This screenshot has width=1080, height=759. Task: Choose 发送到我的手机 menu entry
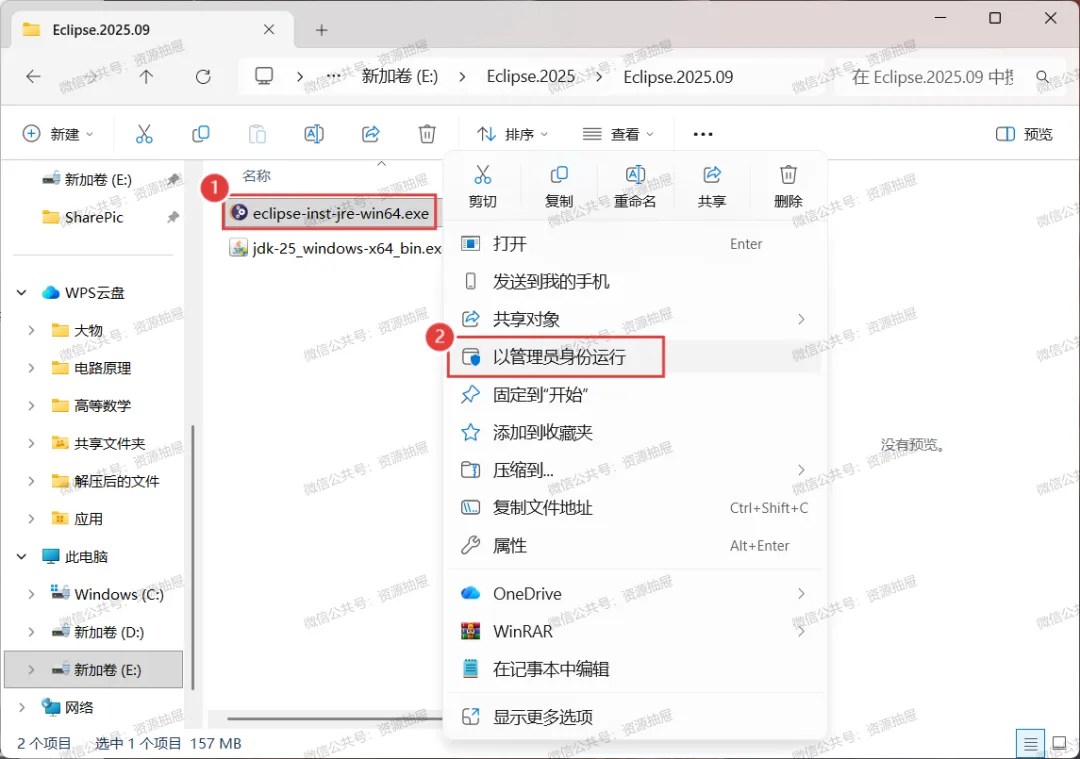634,282
